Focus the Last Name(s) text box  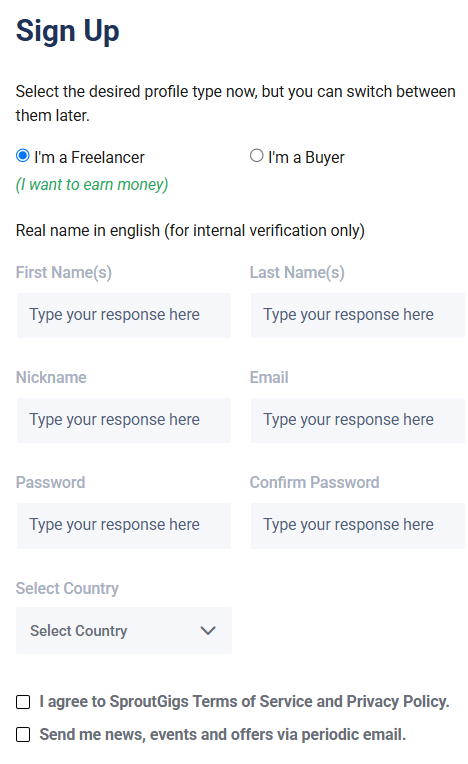(357, 315)
